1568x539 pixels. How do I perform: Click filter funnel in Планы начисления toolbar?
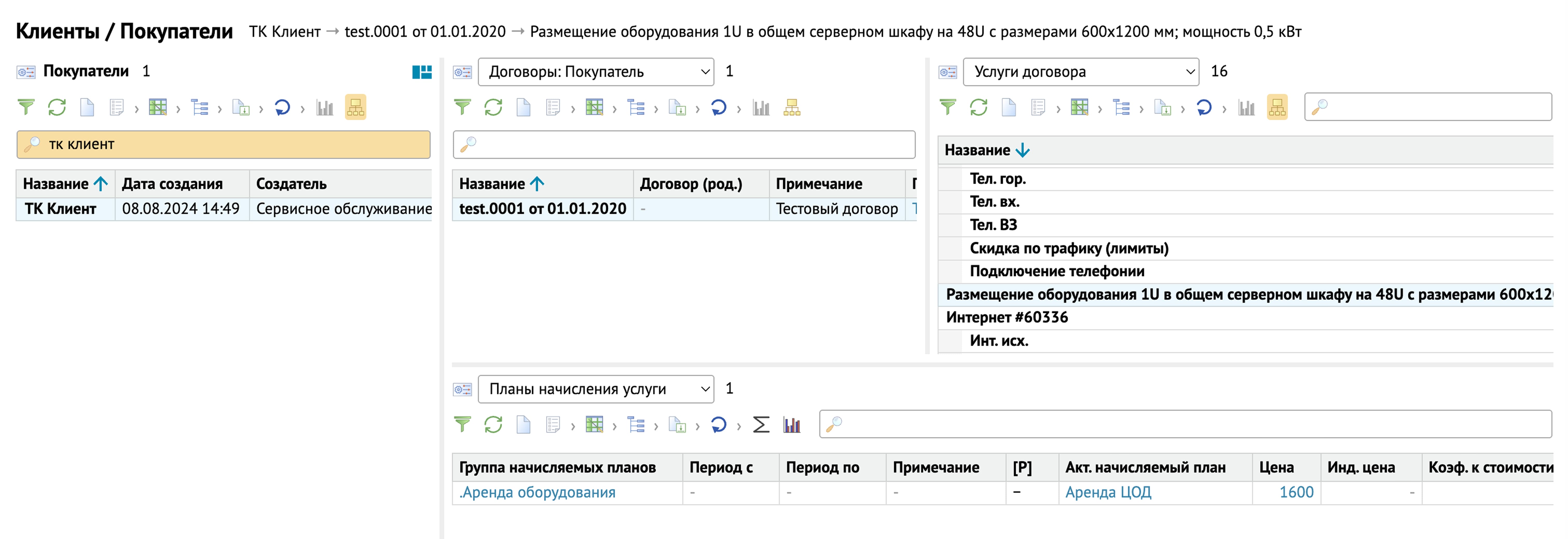click(463, 425)
